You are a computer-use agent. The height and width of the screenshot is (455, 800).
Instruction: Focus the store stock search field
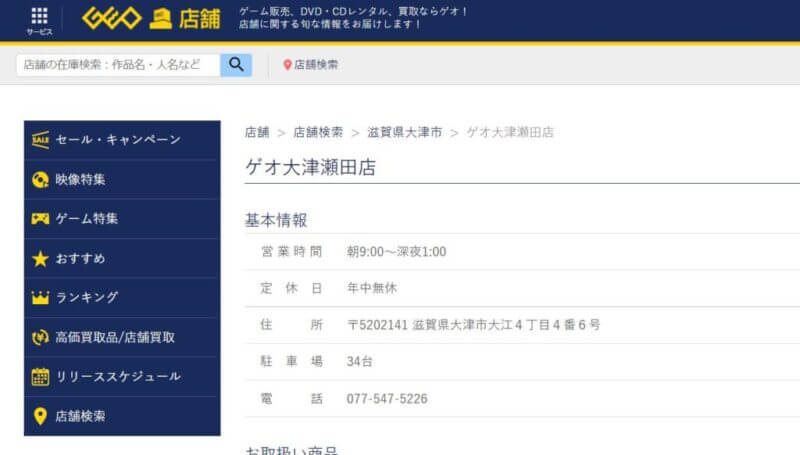coord(118,65)
